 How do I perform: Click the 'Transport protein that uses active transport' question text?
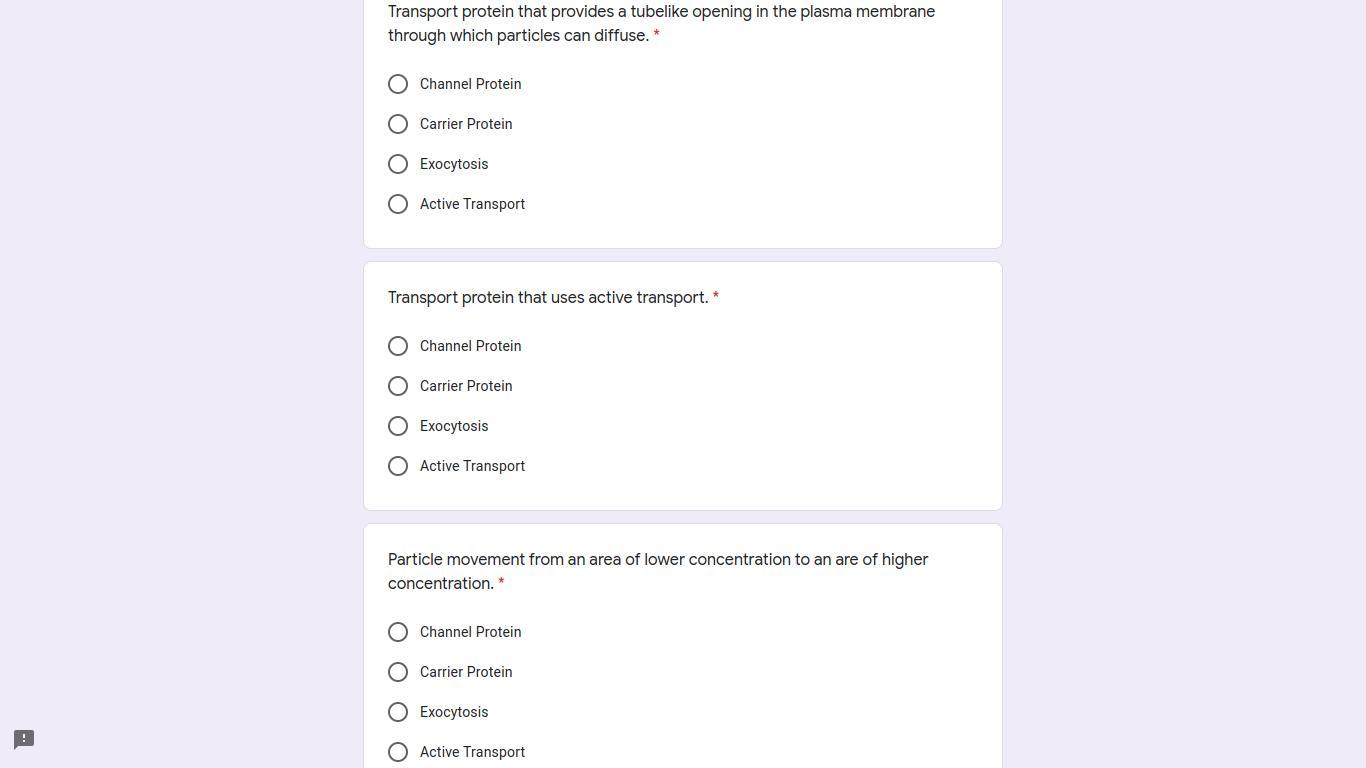pyautogui.click(x=547, y=298)
